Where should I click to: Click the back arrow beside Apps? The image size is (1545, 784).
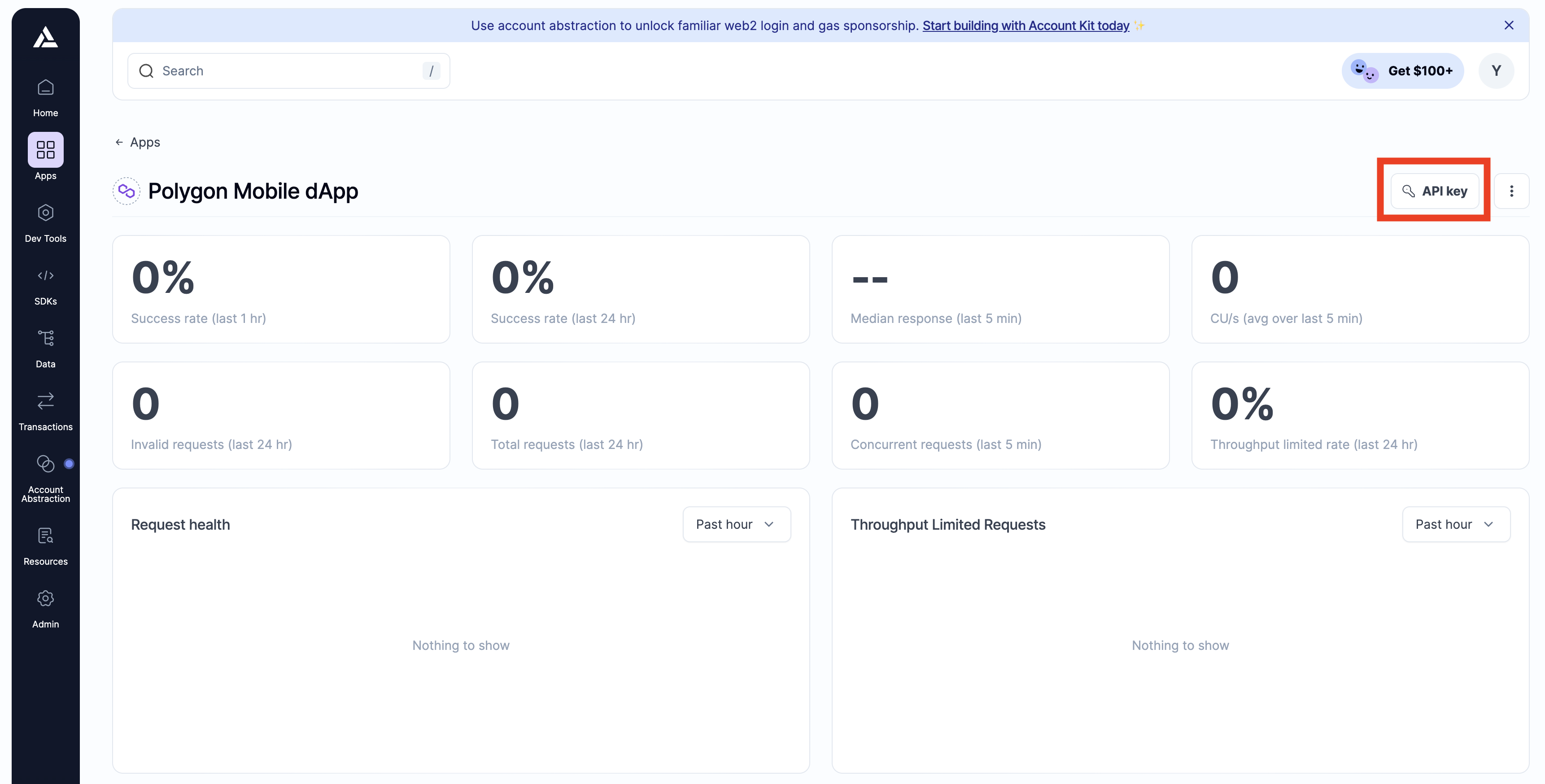pos(119,142)
